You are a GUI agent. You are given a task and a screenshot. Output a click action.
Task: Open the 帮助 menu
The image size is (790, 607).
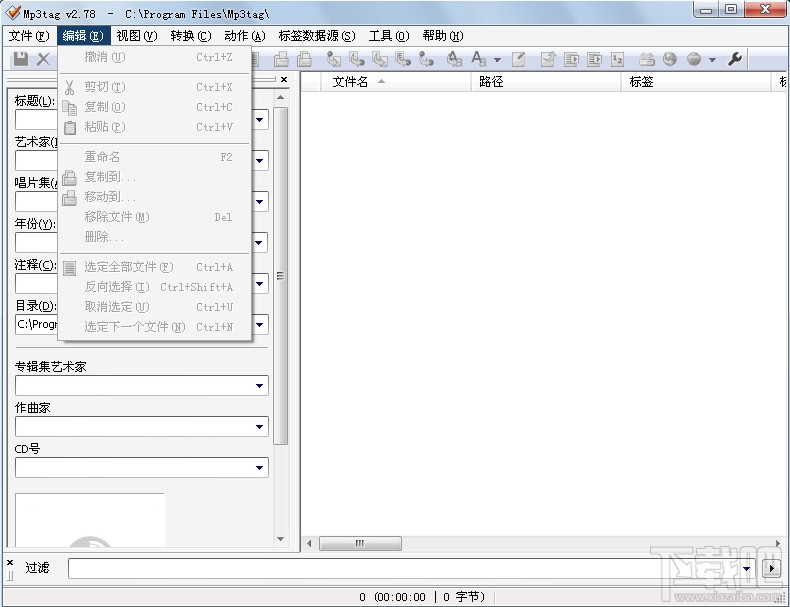click(442, 36)
